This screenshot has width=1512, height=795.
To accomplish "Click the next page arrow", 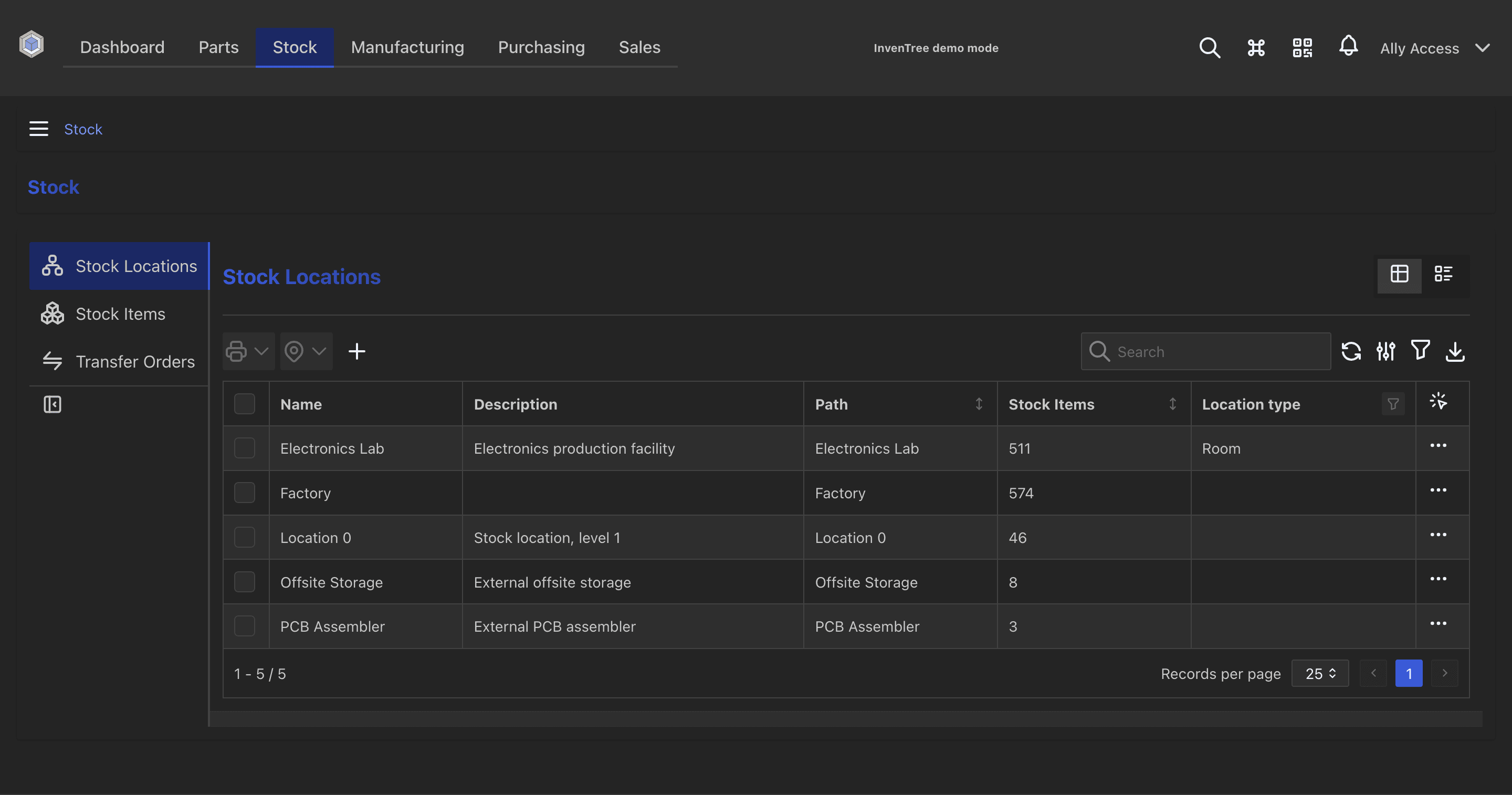I will coord(1444,674).
